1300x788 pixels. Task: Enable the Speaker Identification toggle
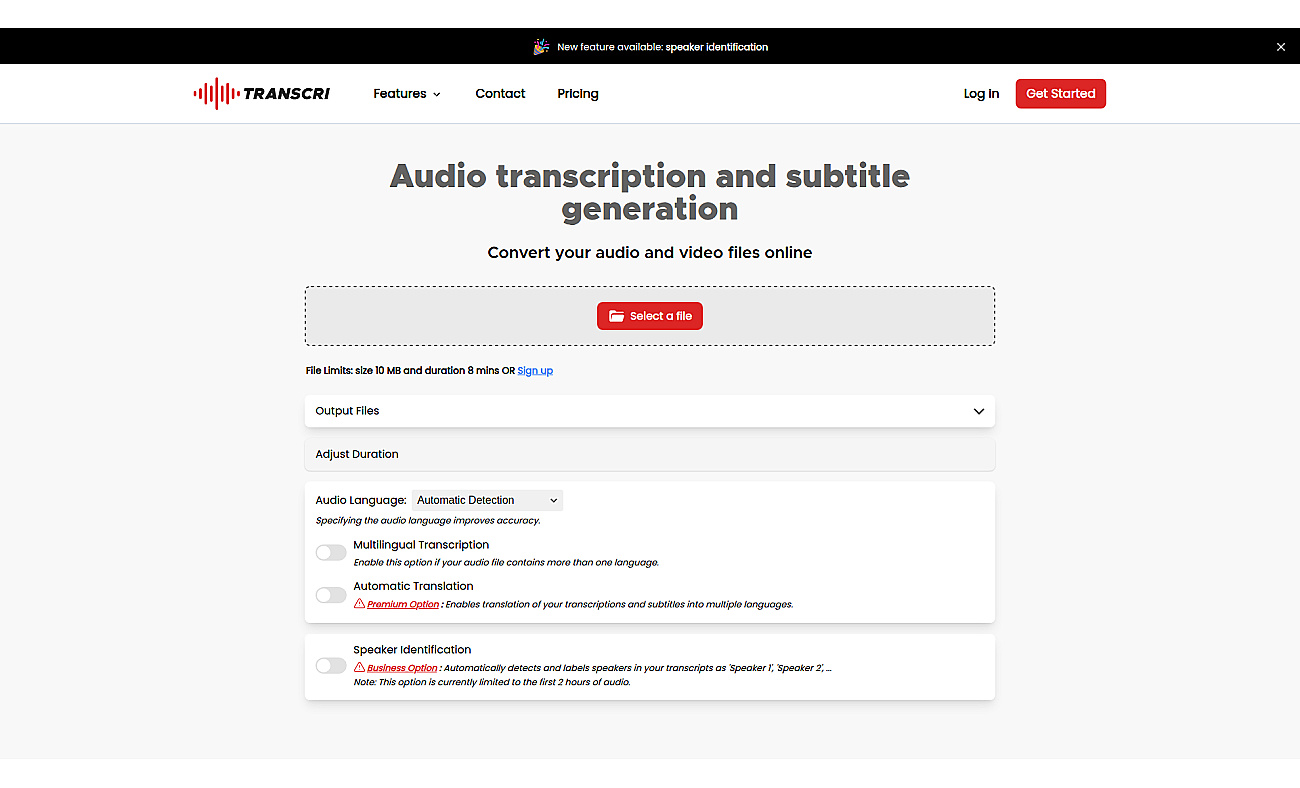[x=331, y=666]
